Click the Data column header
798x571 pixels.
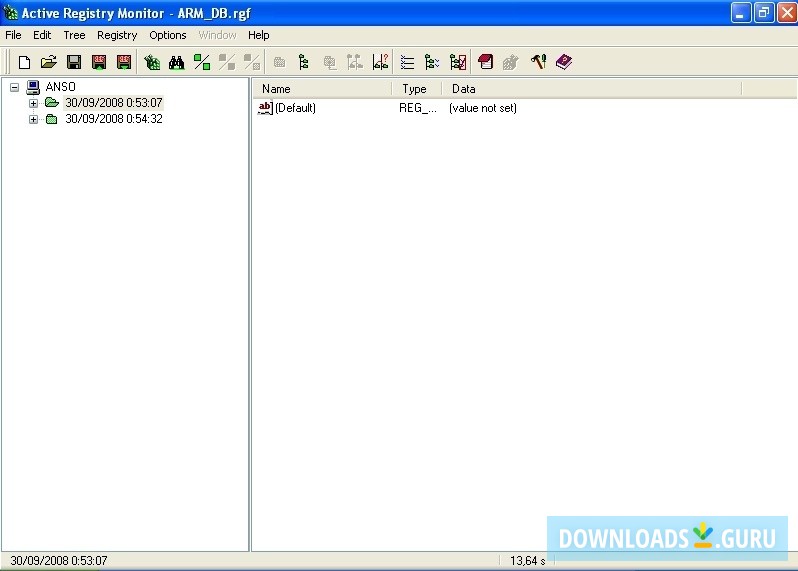592,89
